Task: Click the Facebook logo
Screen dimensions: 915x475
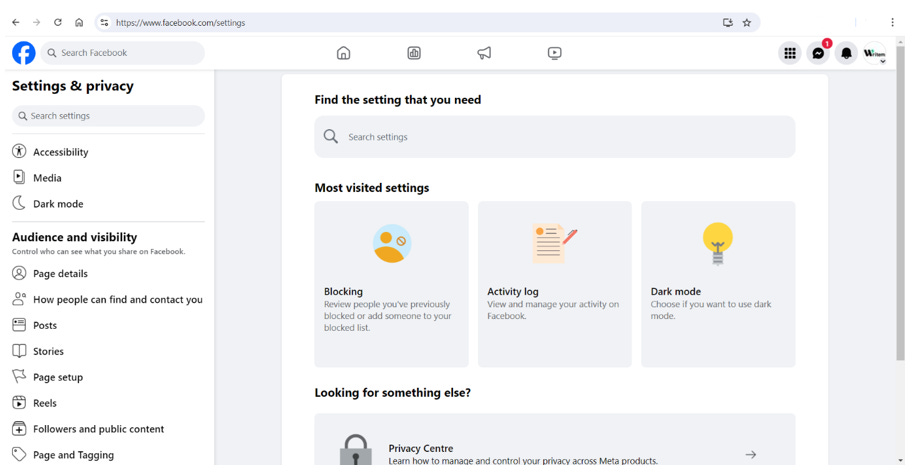Action: coord(24,53)
